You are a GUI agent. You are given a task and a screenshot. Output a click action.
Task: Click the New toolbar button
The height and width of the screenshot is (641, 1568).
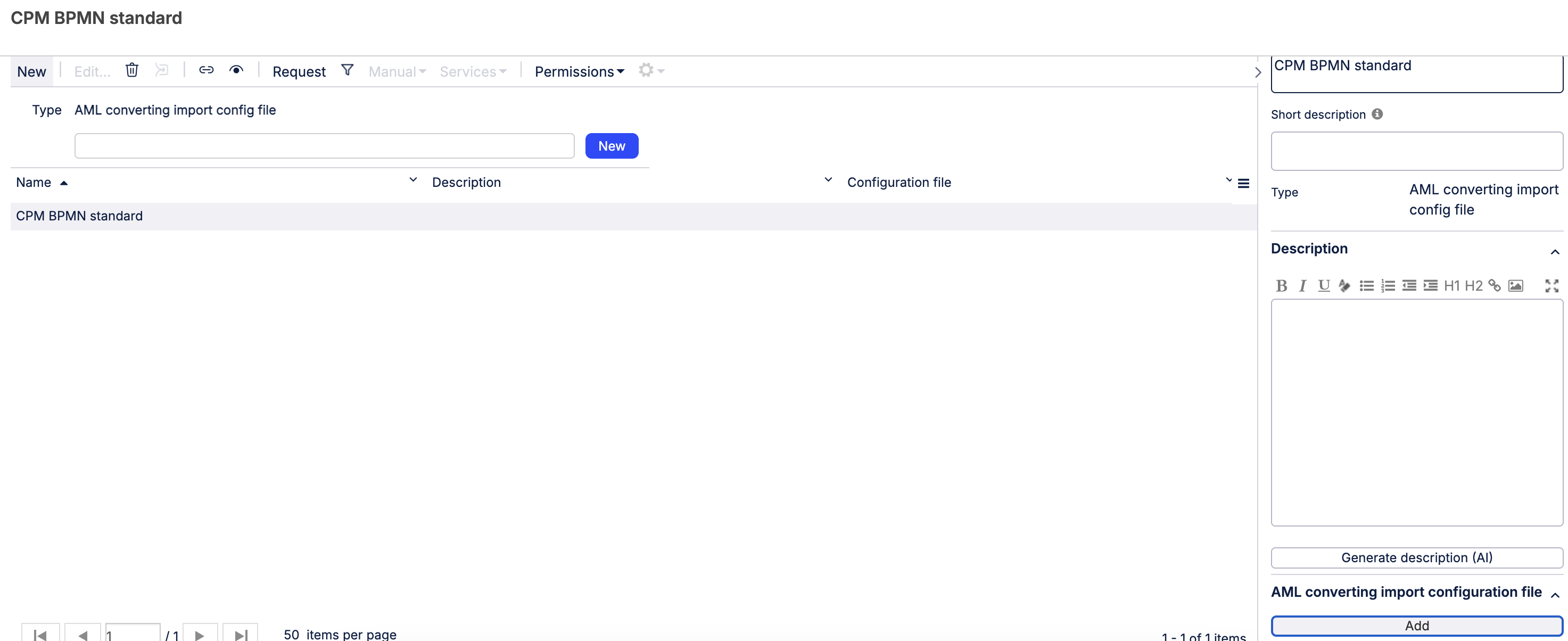point(31,71)
